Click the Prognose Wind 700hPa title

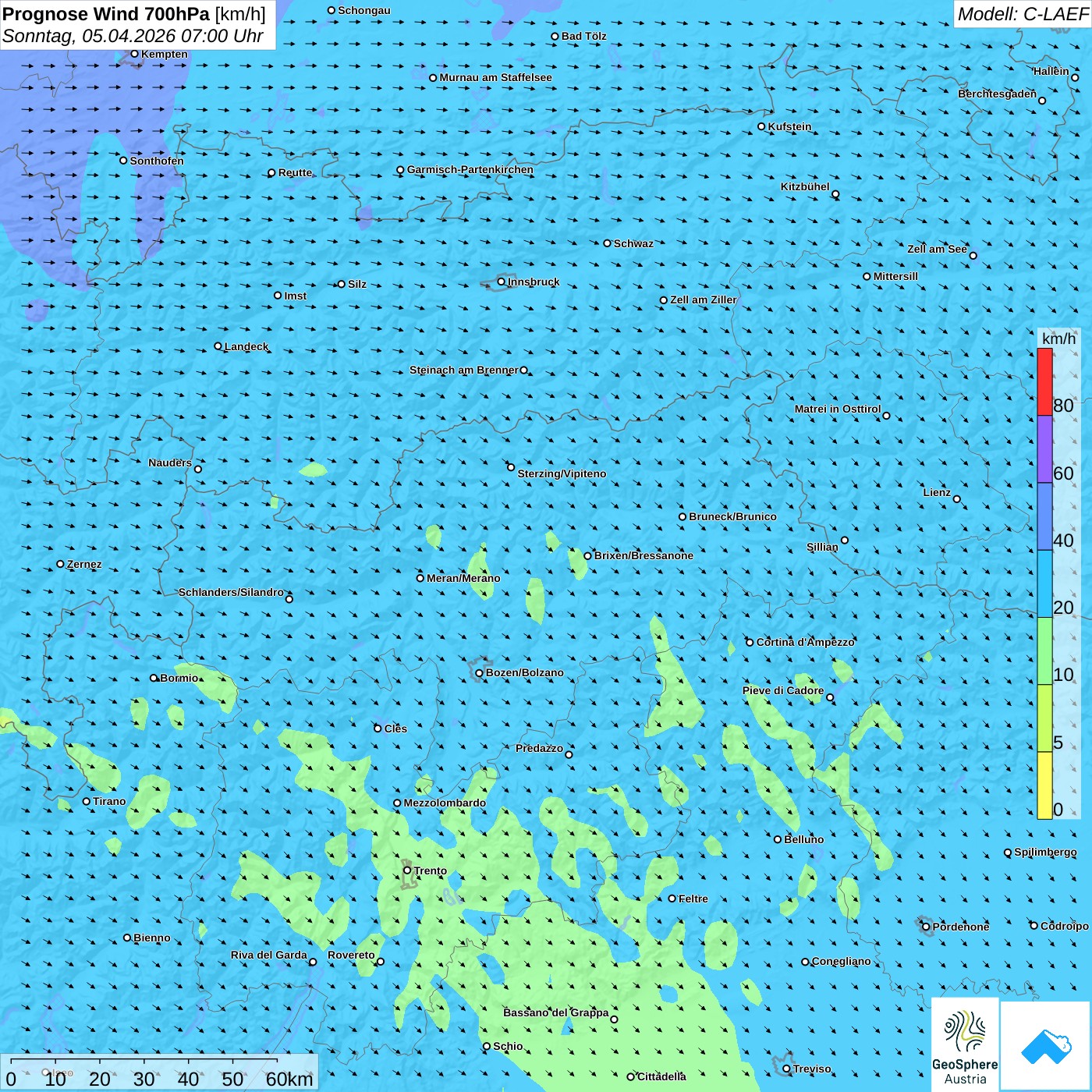click(x=106, y=14)
